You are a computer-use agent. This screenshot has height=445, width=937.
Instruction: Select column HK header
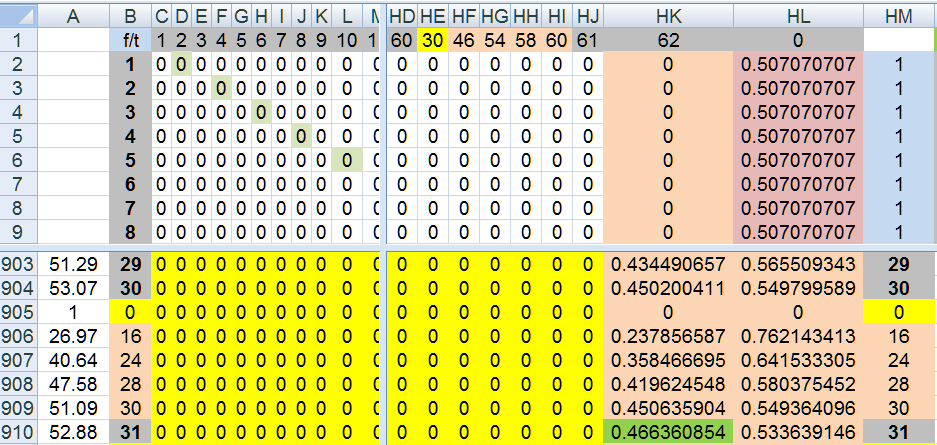pos(668,17)
